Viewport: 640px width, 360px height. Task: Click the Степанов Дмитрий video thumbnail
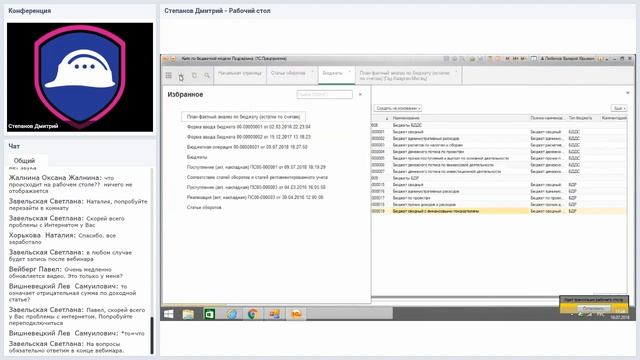[80, 77]
